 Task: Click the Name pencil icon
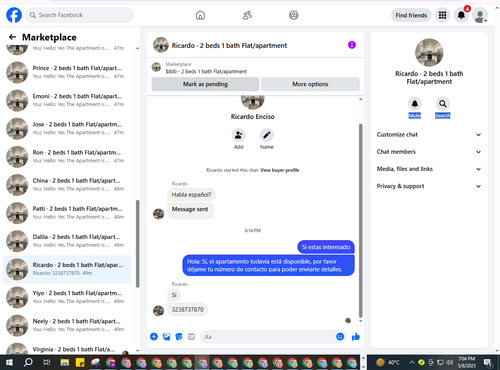coord(267,135)
